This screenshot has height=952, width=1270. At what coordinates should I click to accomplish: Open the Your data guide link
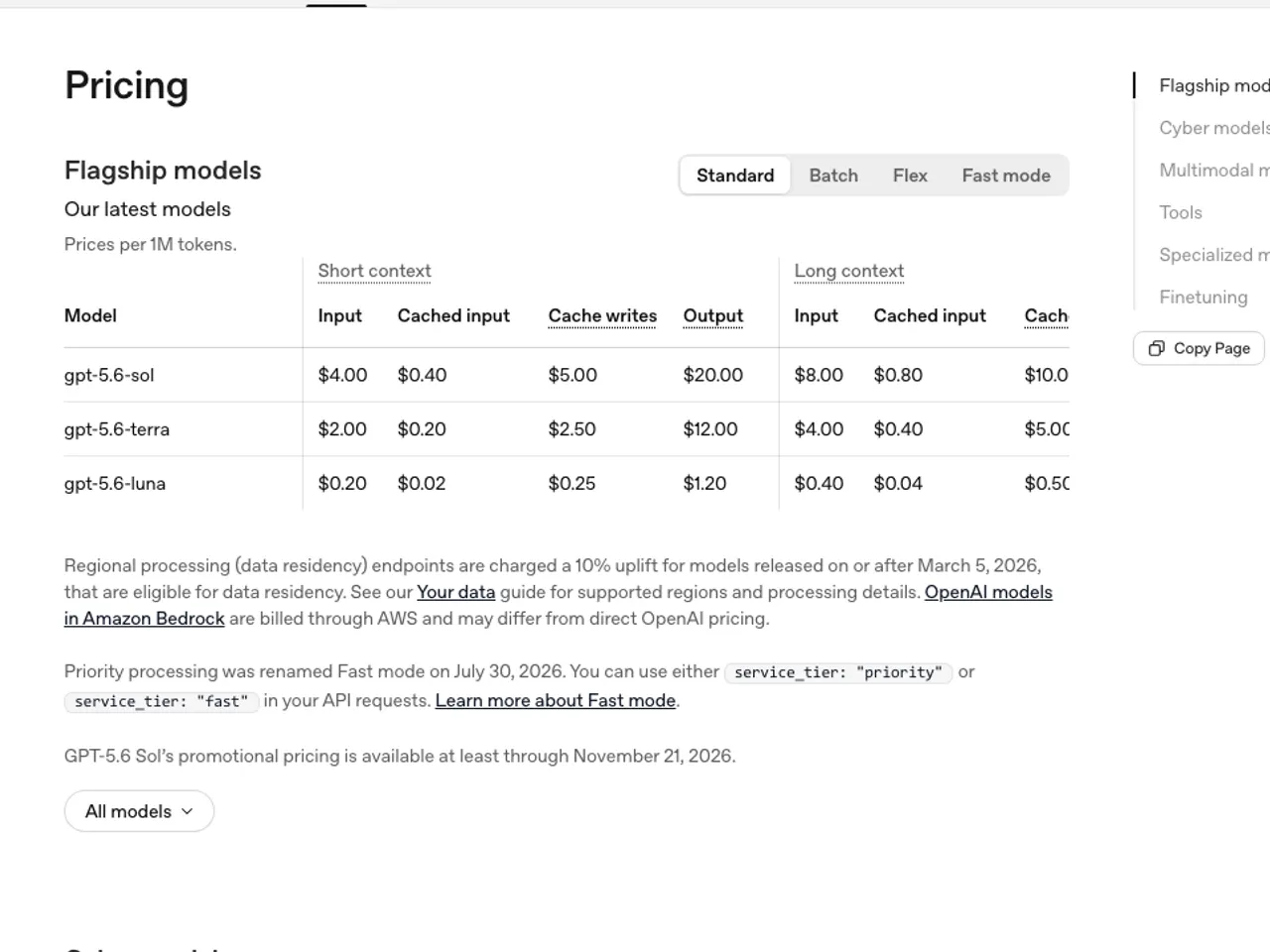[456, 592]
